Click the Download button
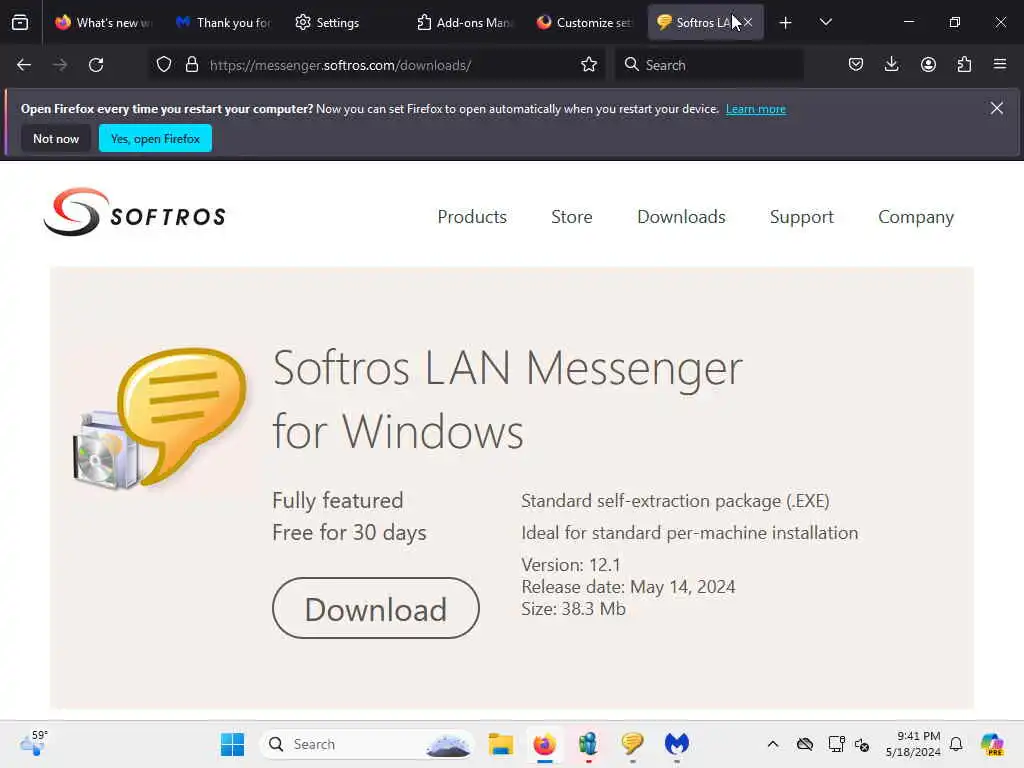The height and width of the screenshot is (768, 1024). 376,608
